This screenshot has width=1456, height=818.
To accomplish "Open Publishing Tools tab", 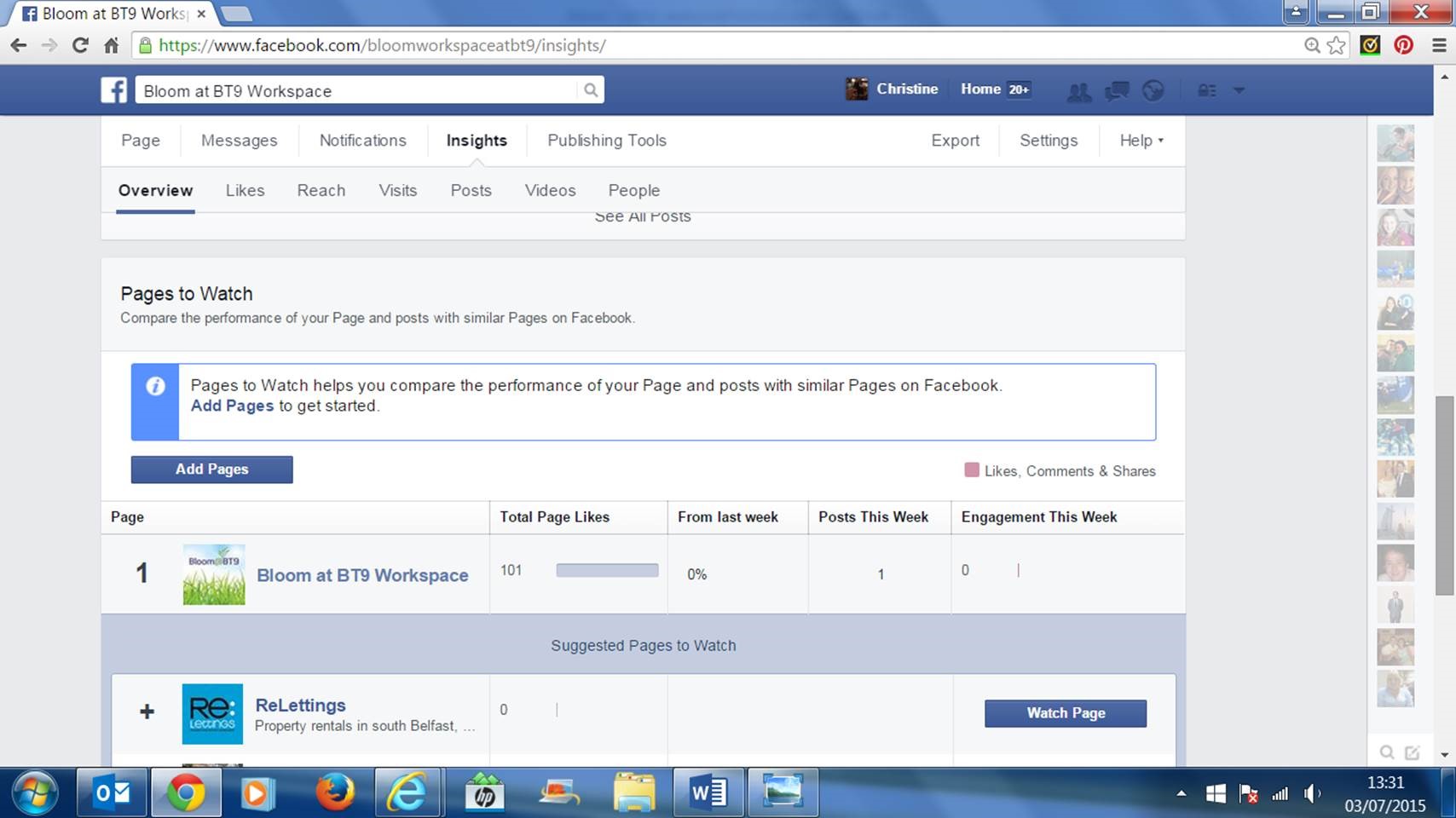I will coord(607,141).
